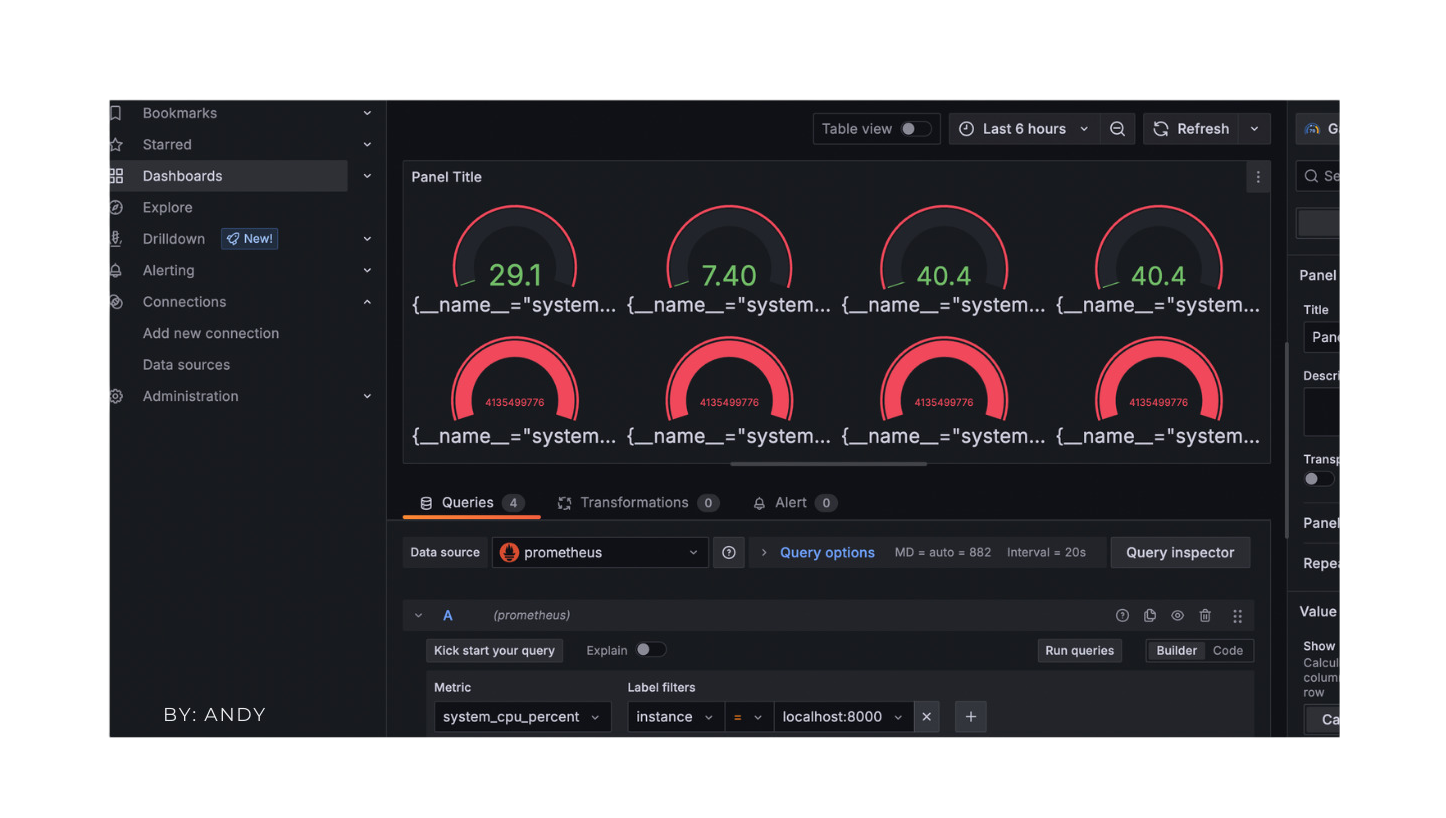Delete query A with the trash icon
This screenshot has width=1446, height=818.
click(x=1205, y=616)
